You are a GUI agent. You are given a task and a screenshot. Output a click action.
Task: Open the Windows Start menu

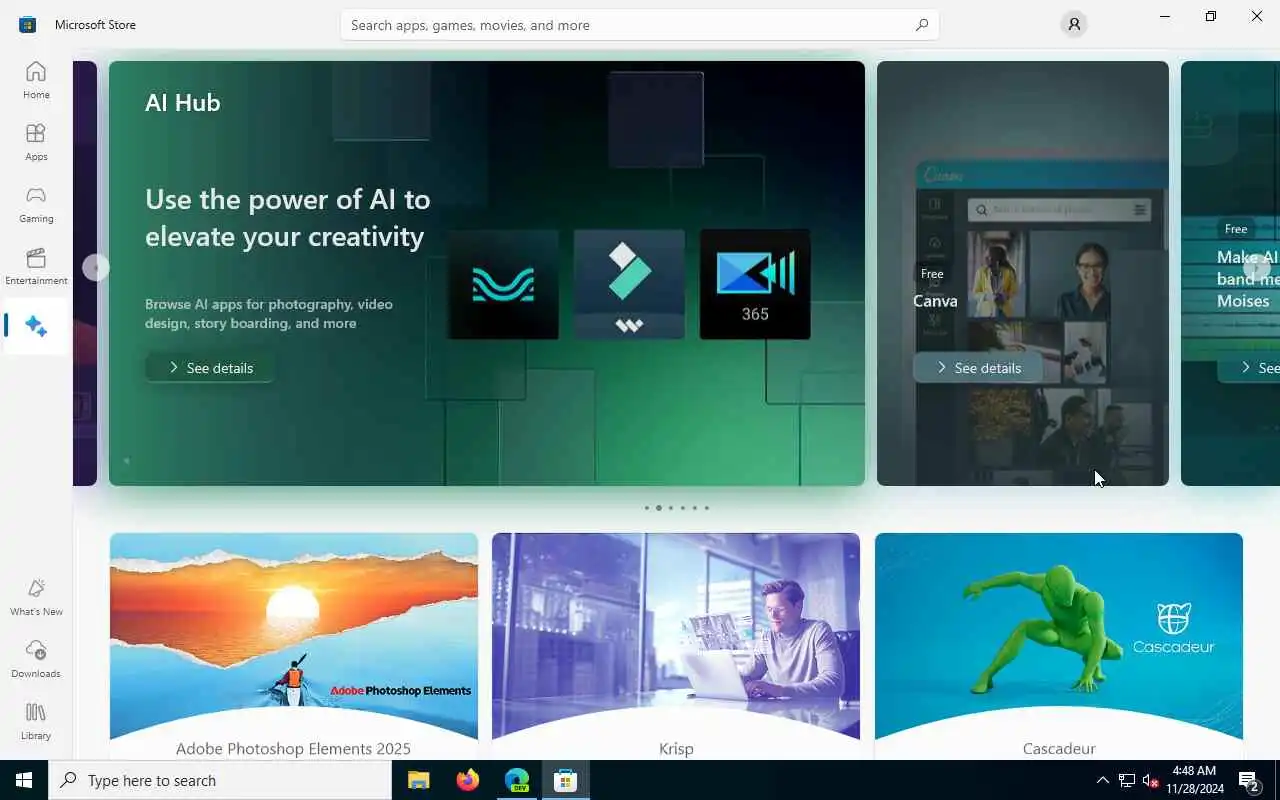[x=24, y=780]
